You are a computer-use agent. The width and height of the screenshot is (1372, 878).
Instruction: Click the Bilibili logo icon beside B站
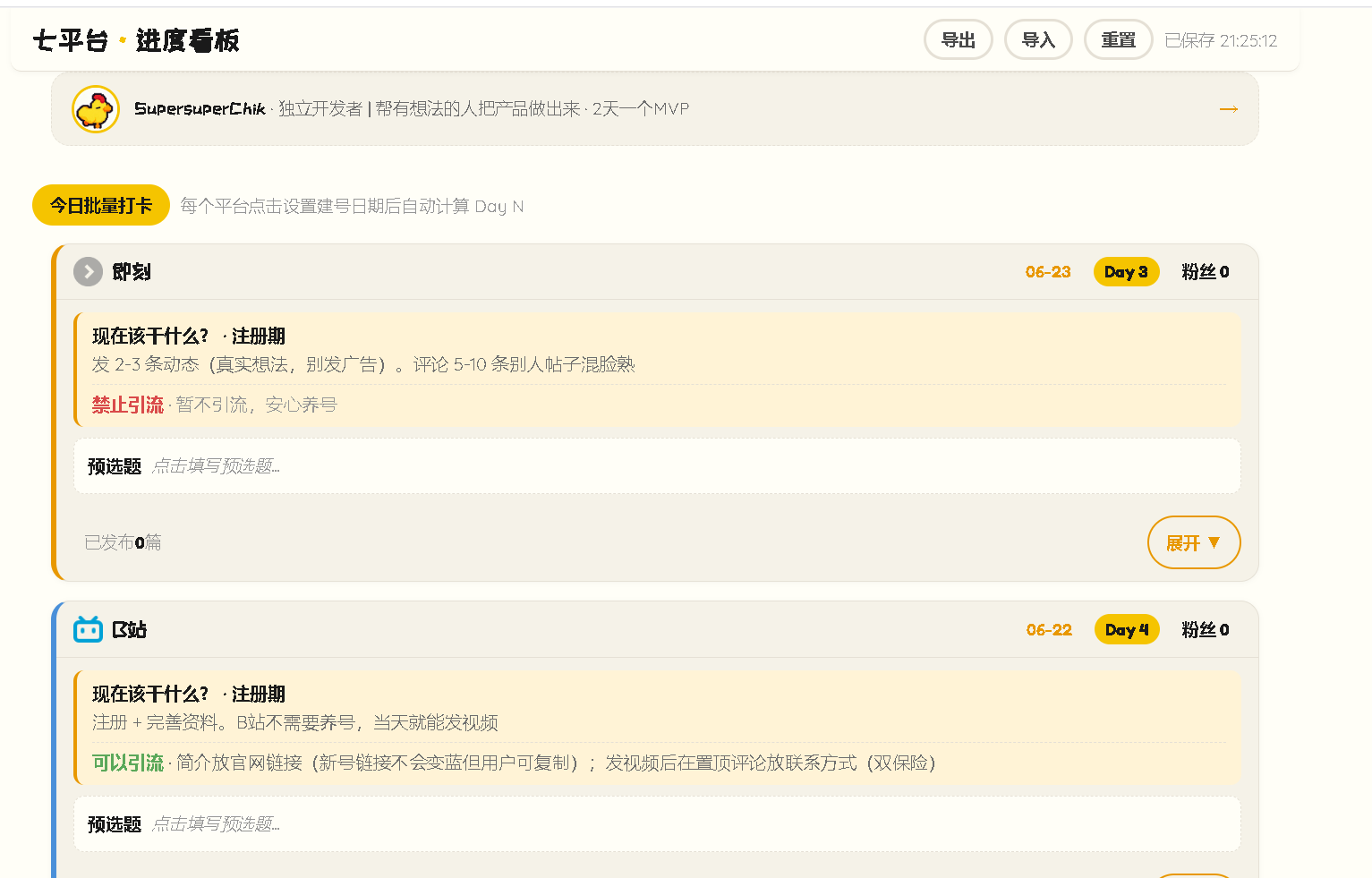tap(88, 629)
